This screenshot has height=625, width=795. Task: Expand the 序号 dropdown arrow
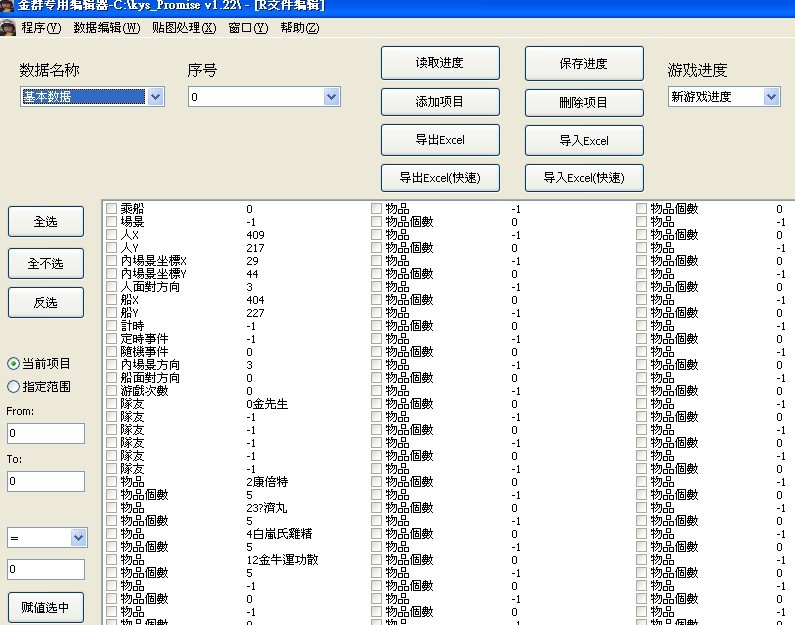tap(331, 96)
